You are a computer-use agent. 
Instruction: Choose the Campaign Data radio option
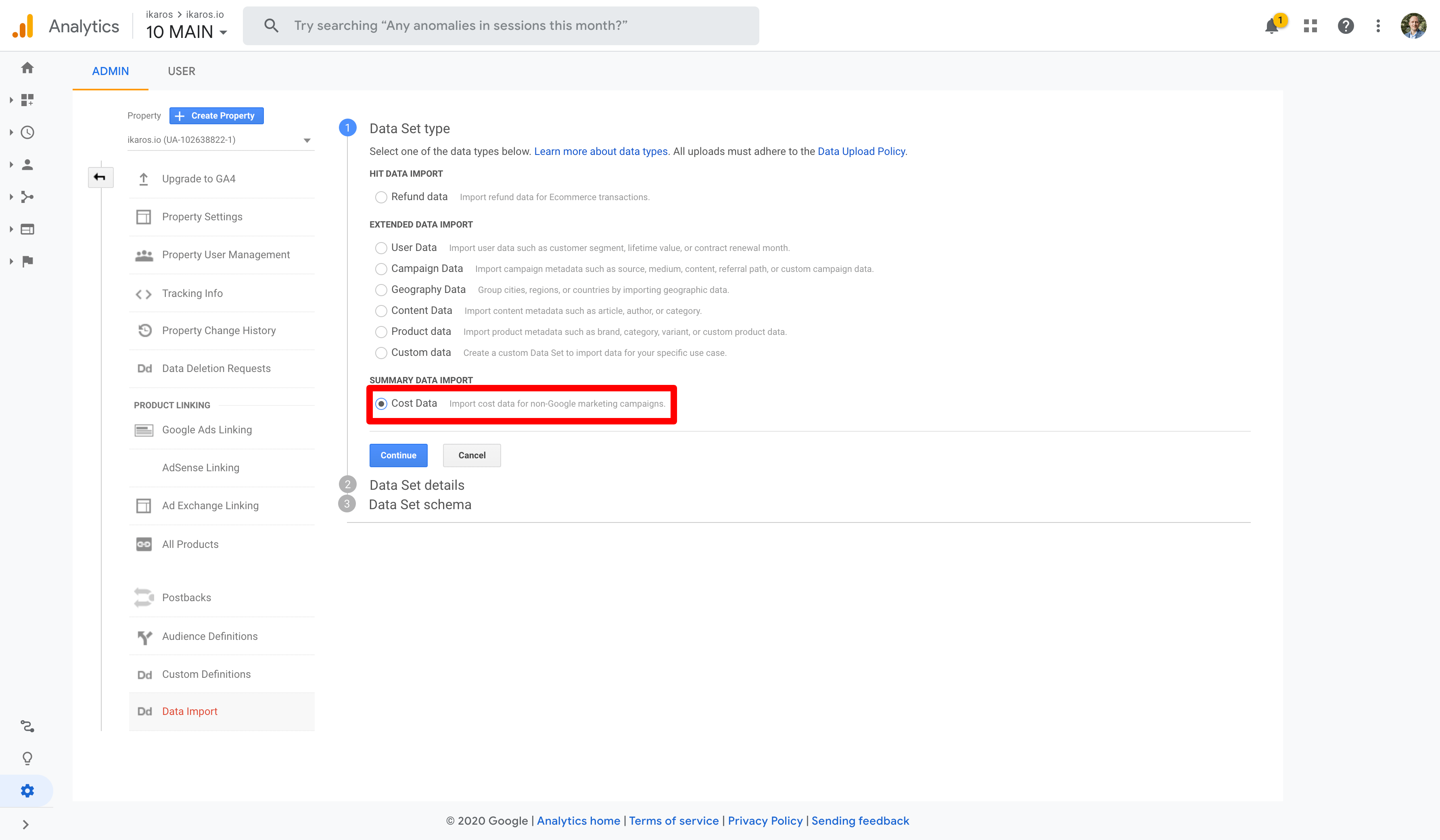click(x=381, y=269)
